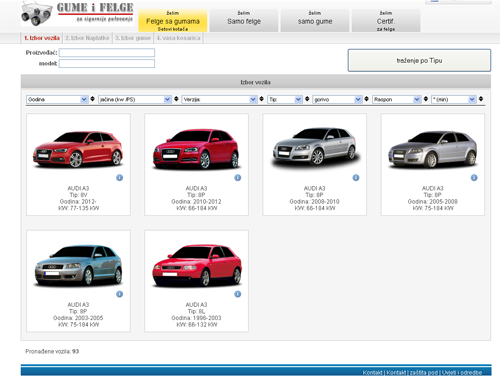The width and height of the screenshot is (500, 377).
Task: Select red Audi A3 8L 1996-2003 car image
Action: [197, 266]
